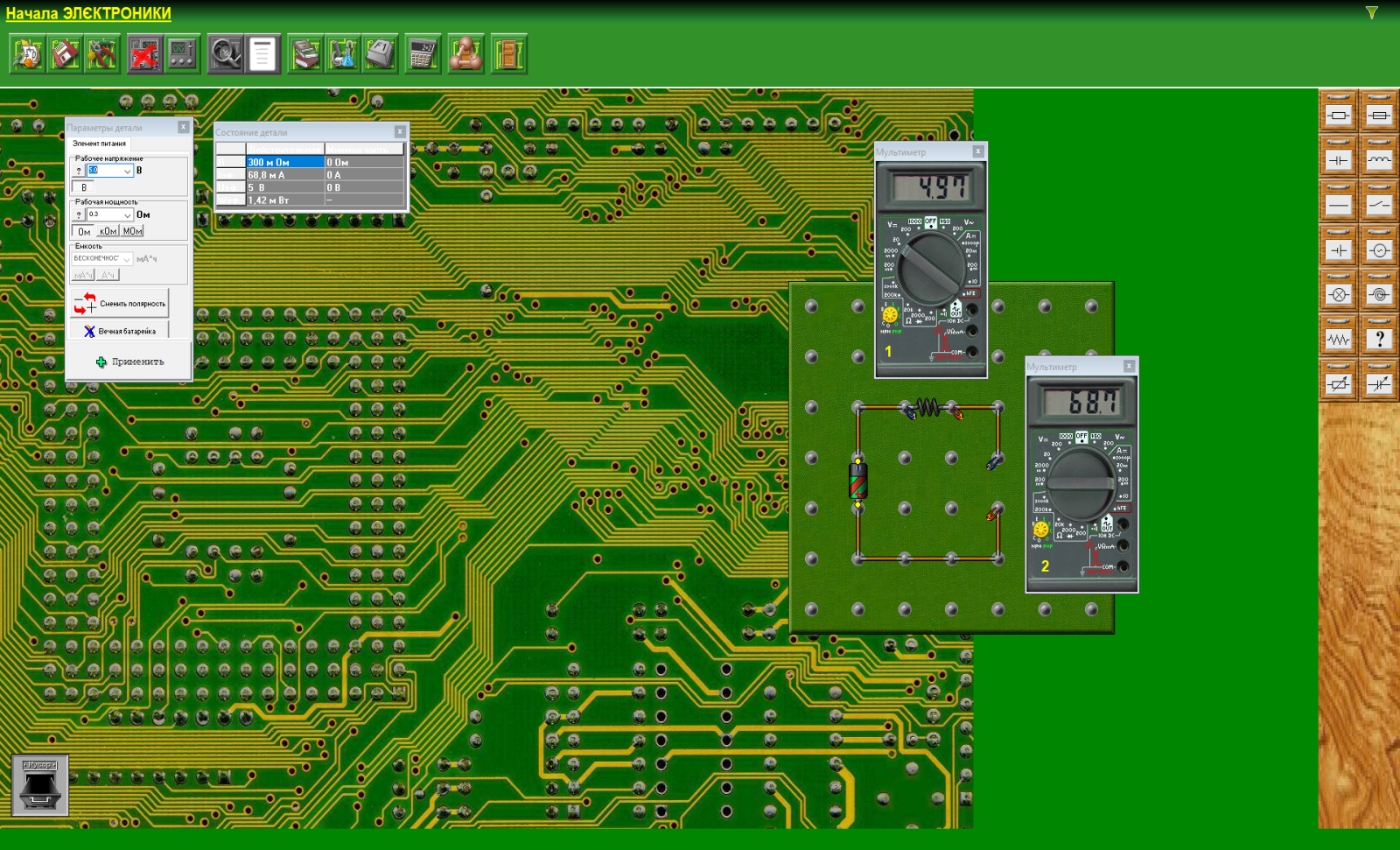Click the Начала ЭЛЕКТРОНИКИ title link

[88, 13]
